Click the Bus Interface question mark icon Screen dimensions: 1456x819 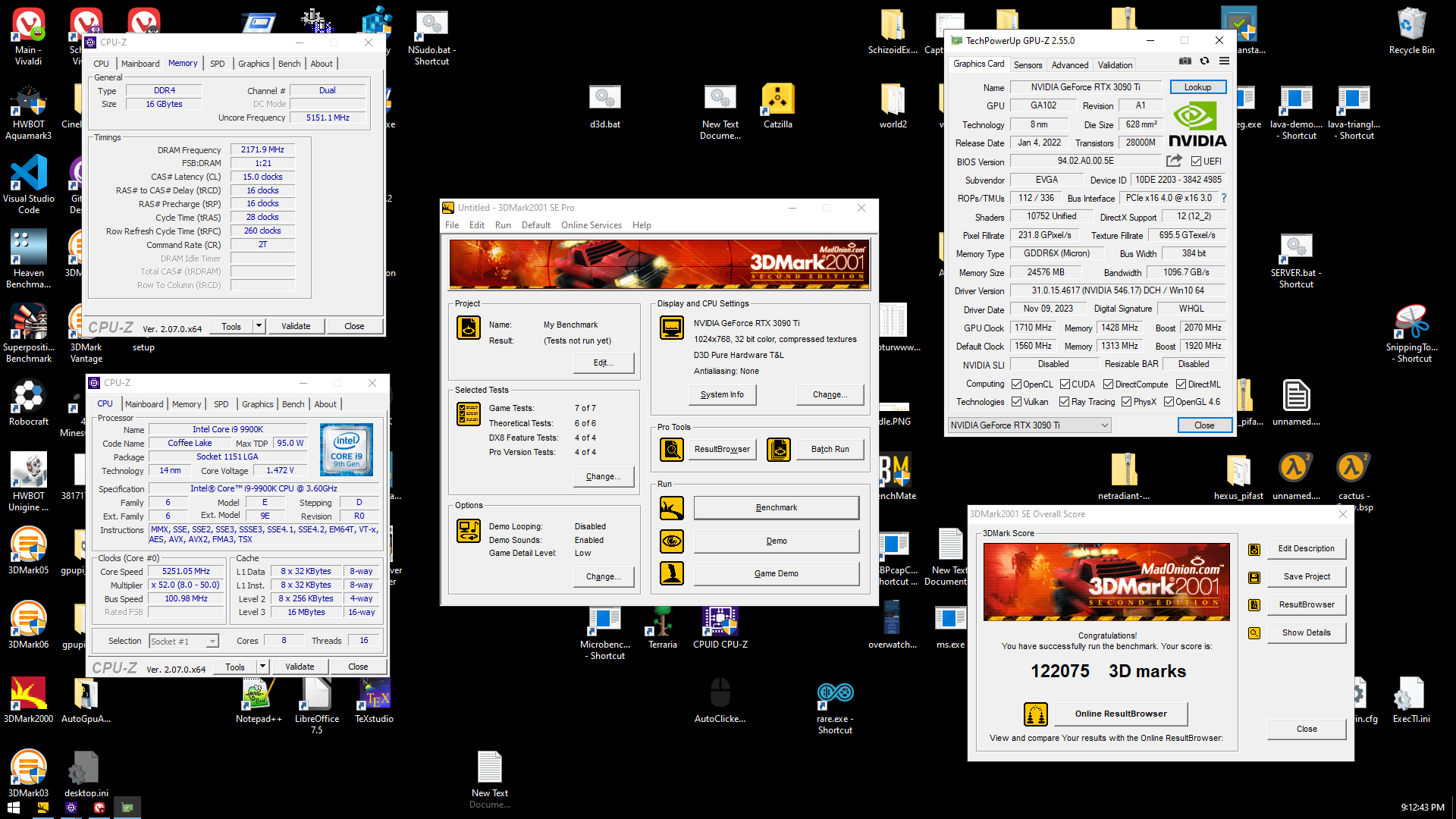(x=1223, y=198)
